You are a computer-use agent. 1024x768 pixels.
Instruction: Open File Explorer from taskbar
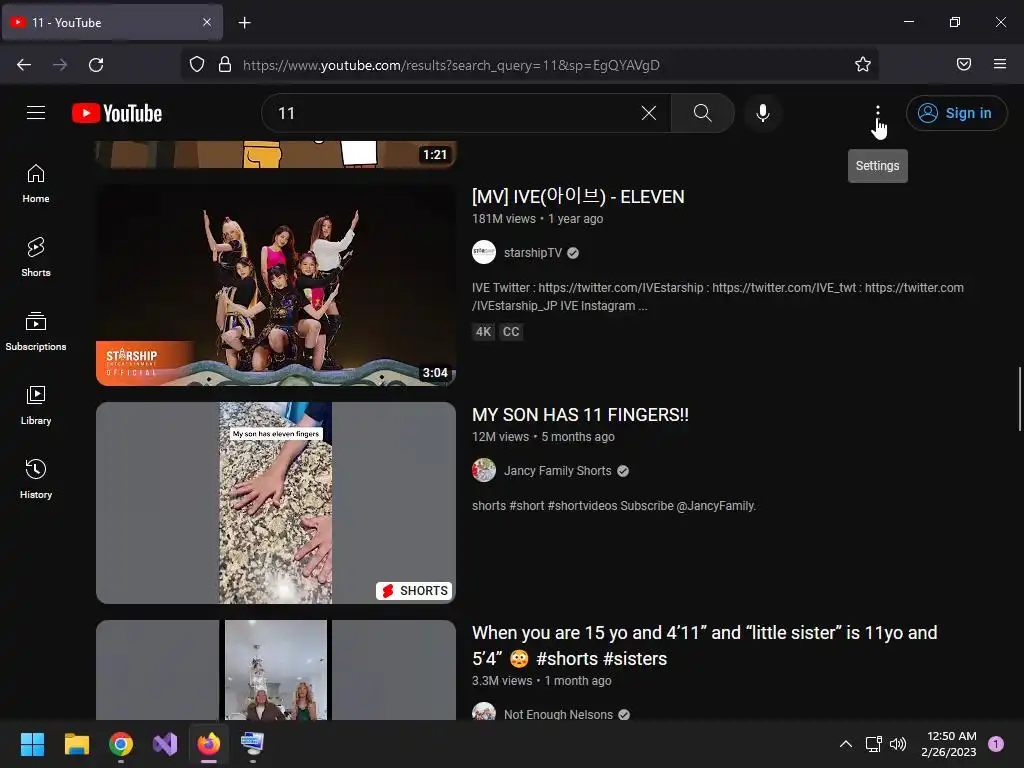point(76,744)
